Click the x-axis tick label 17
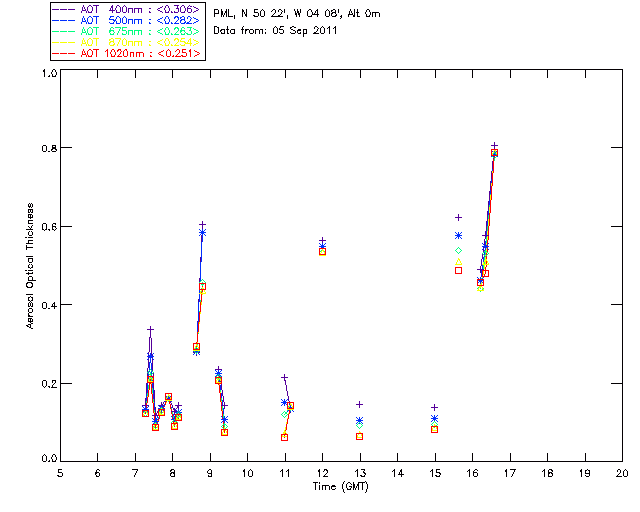The image size is (640, 512). pyautogui.click(x=510, y=473)
